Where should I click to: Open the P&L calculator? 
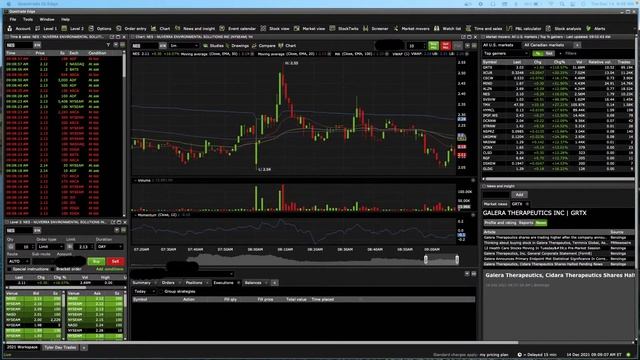524,29
